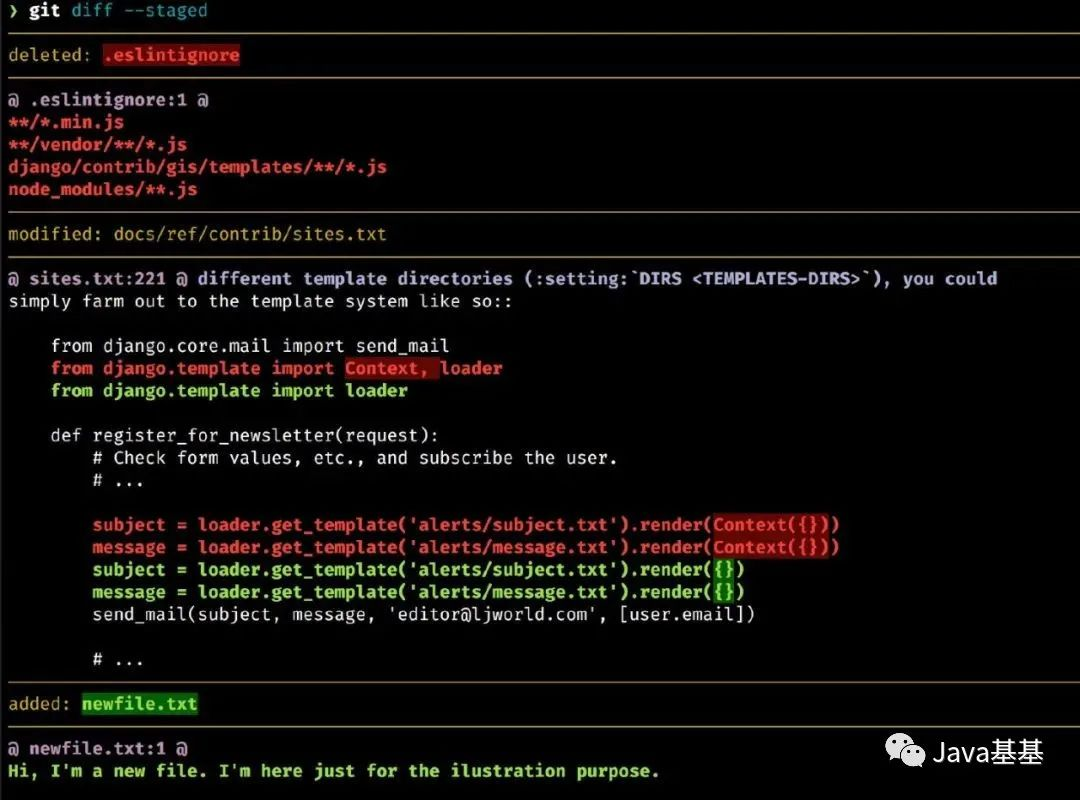Click the '.eslintignore:1' hunk header
1080x800 pixels.
coord(108,100)
